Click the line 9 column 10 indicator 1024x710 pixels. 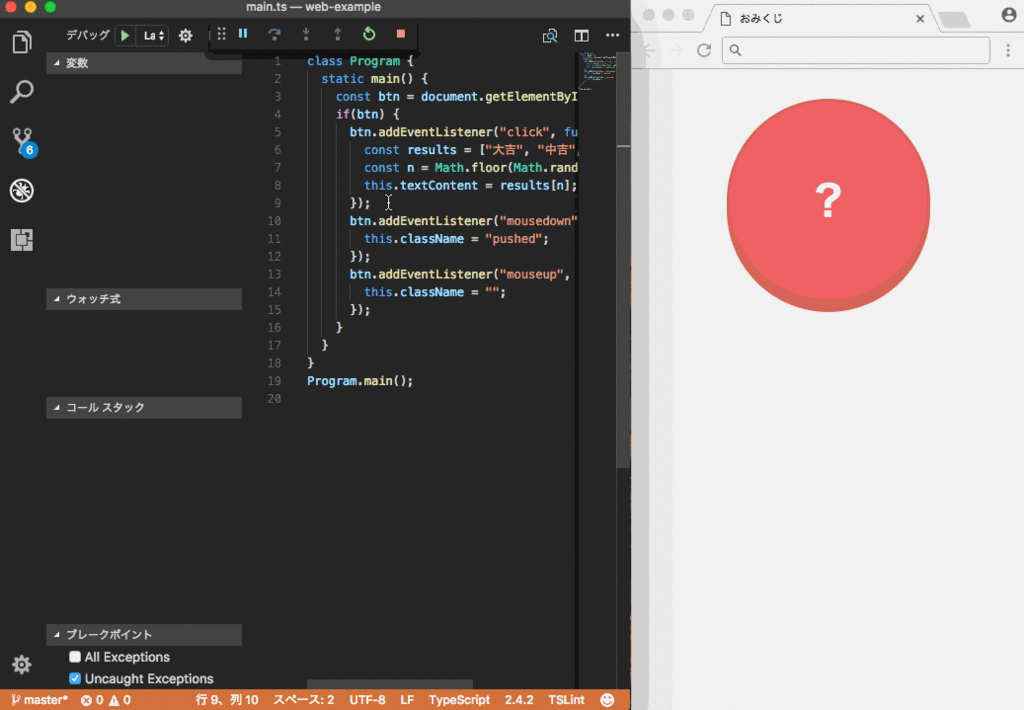[227, 700]
